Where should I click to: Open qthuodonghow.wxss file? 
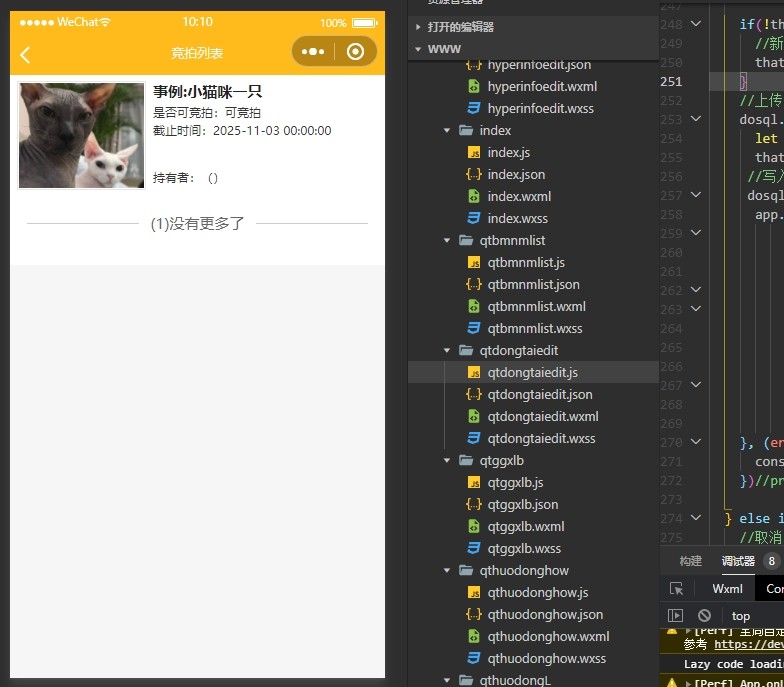pos(547,658)
